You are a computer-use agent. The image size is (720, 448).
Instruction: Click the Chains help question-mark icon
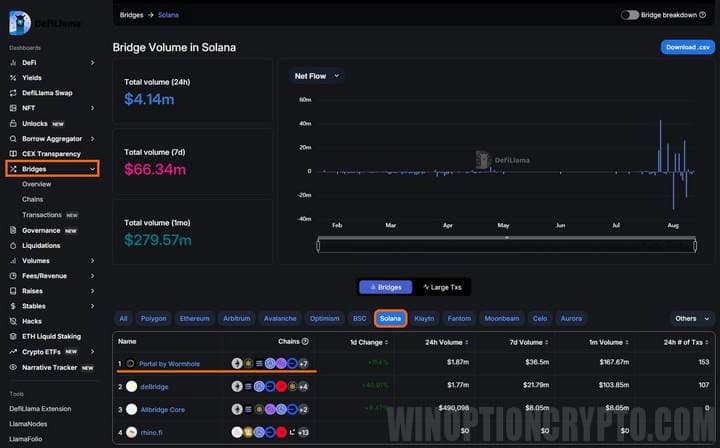305,341
